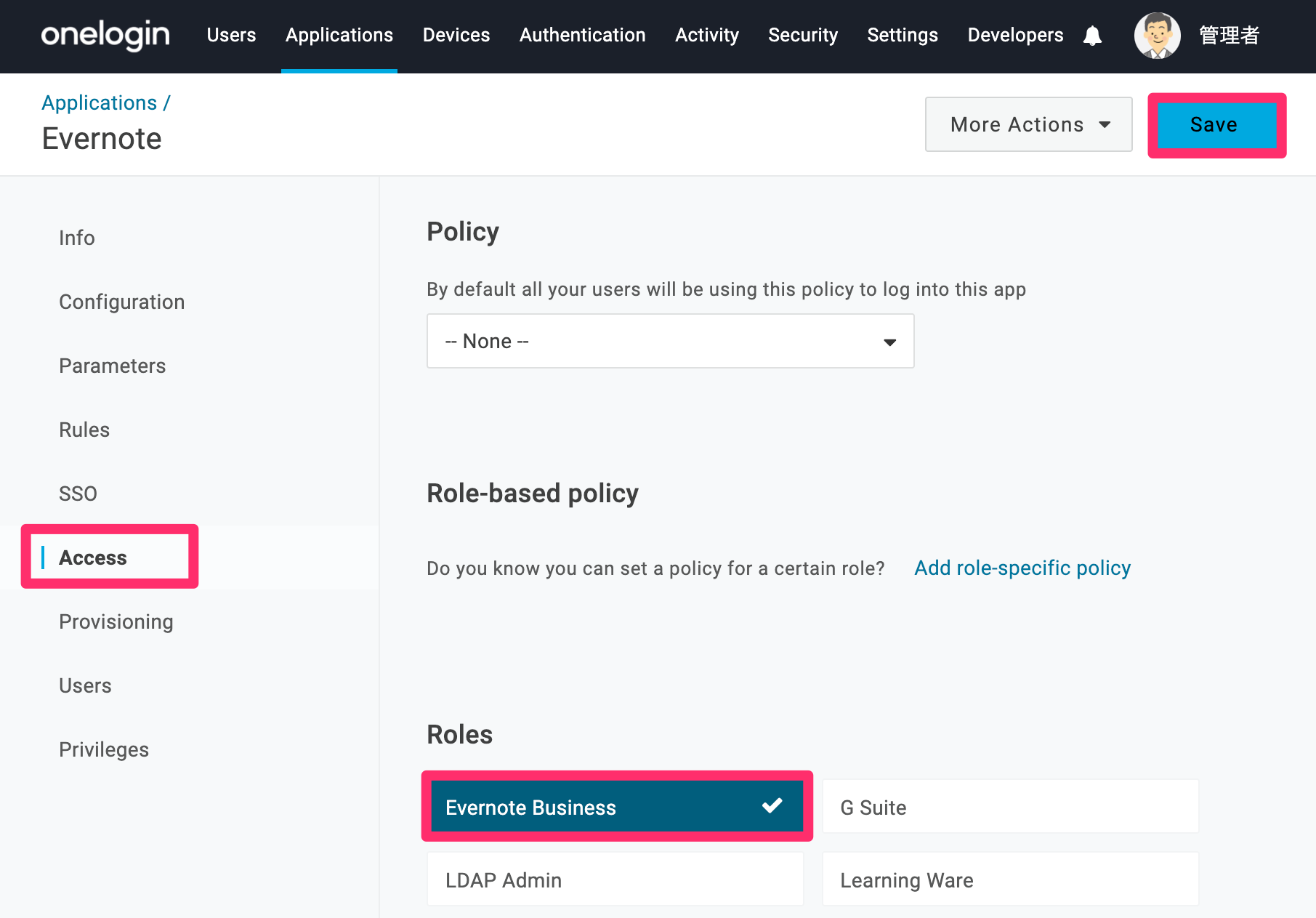
Task: Select the LDAP Admin role
Action: point(615,879)
